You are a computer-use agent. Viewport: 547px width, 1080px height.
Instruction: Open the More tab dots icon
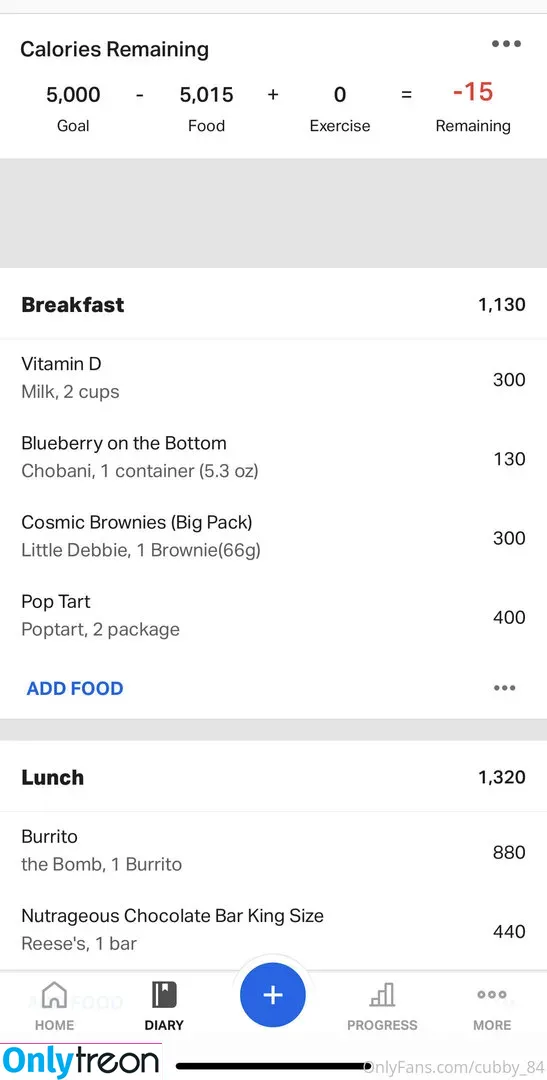tap(492, 995)
